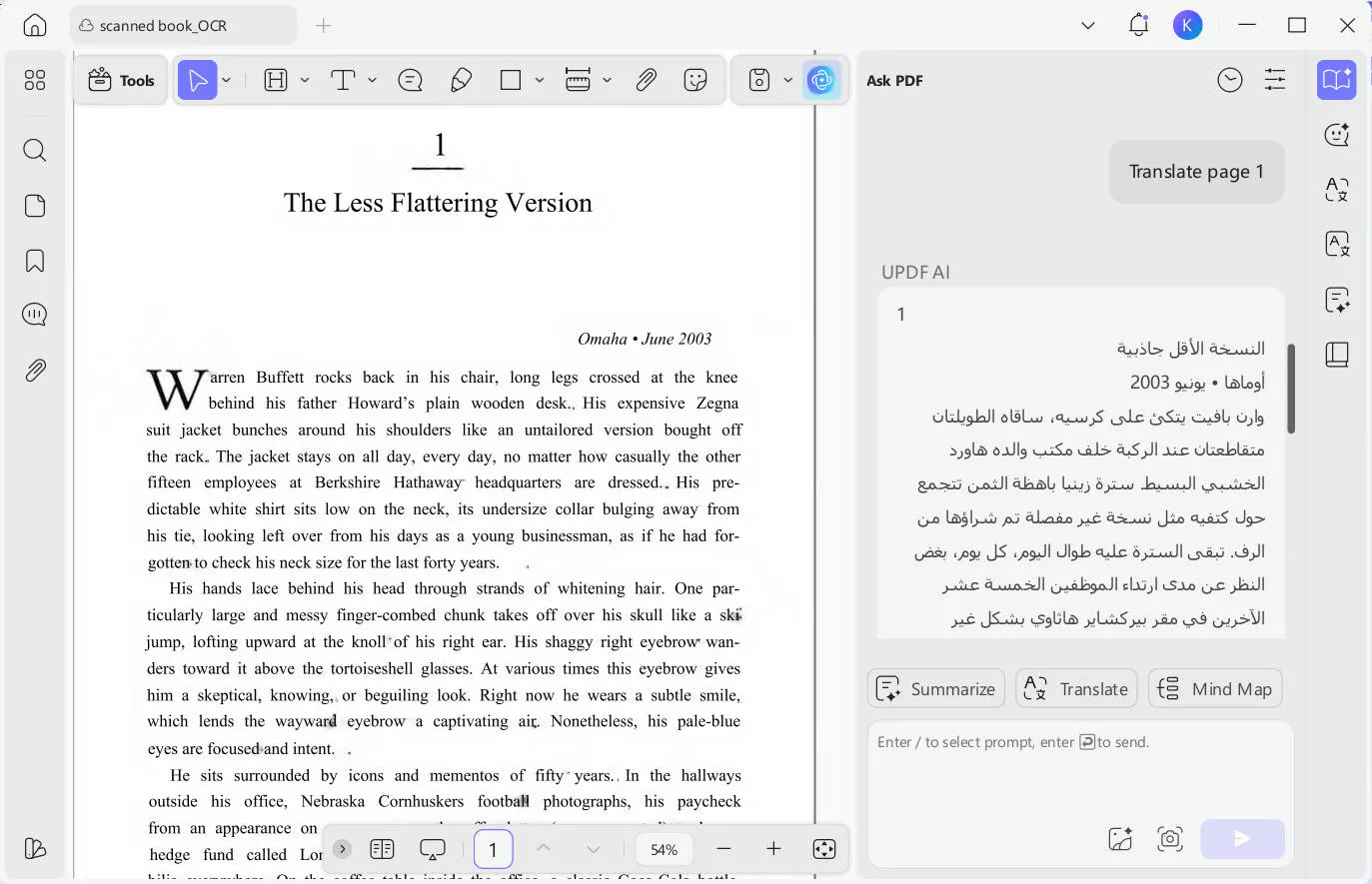Zoom out with the minus button
Image resolution: width=1372 pixels, height=884 pixels.
723,848
